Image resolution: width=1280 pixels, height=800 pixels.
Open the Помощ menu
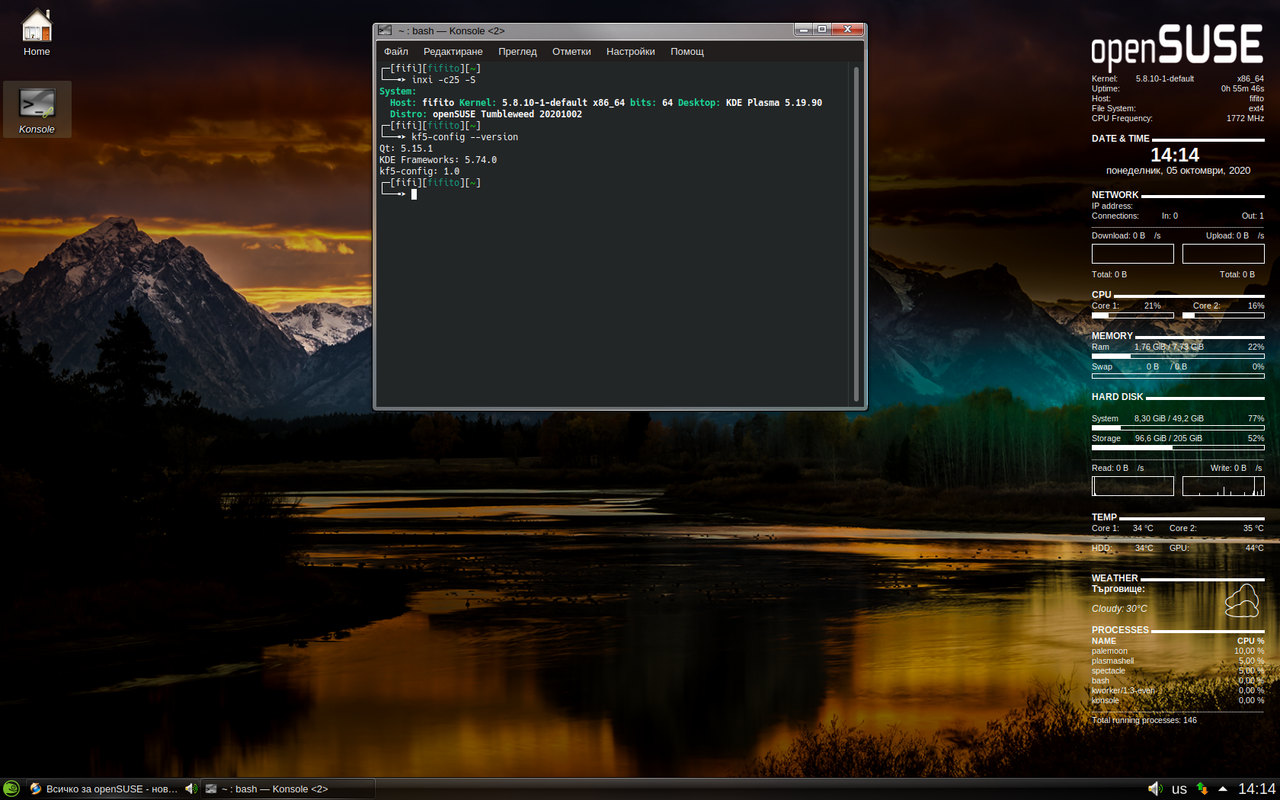[x=687, y=51]
